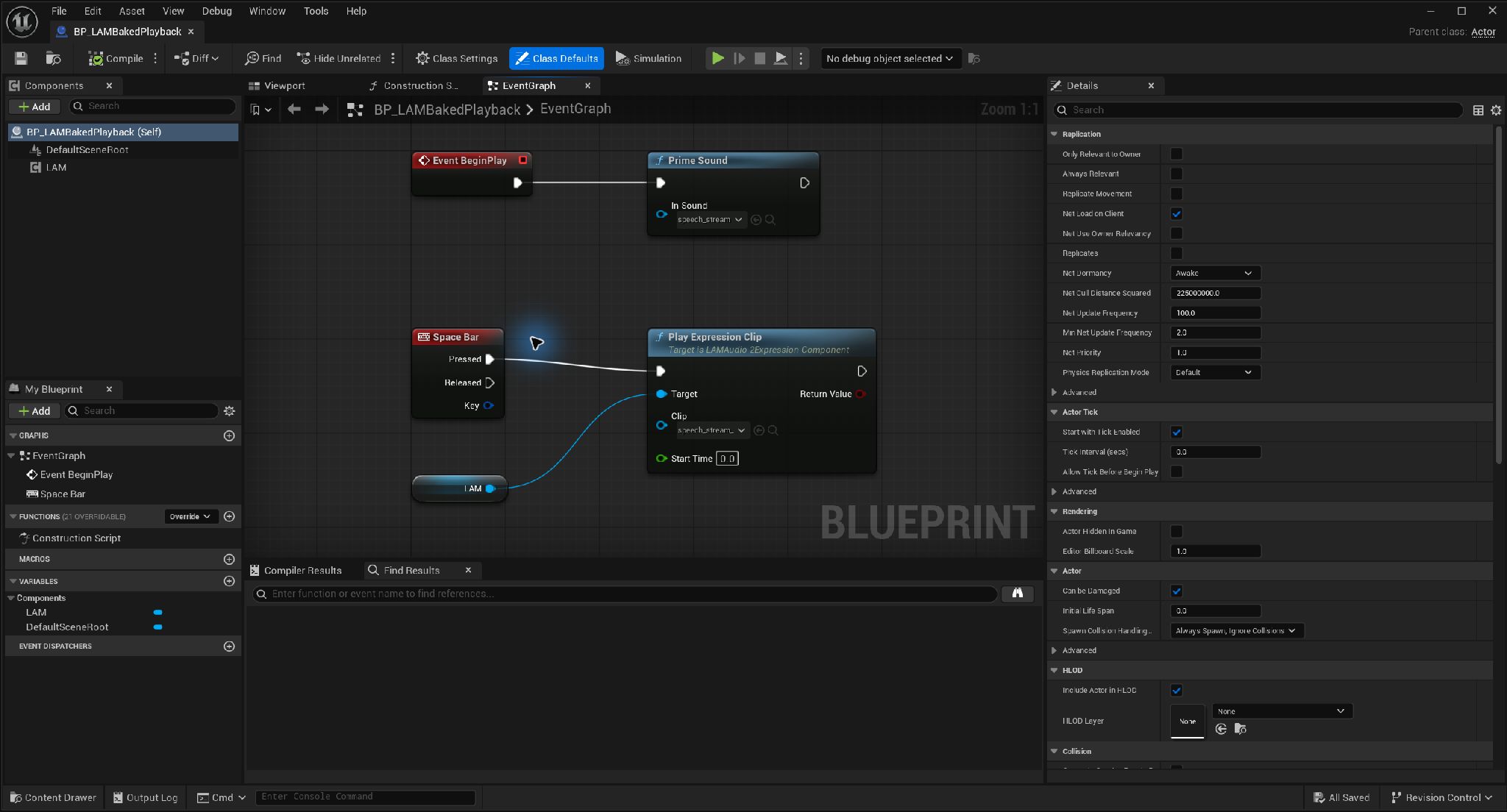Open the Tools menu
The image size is (1507, 812).
(316, 11)
